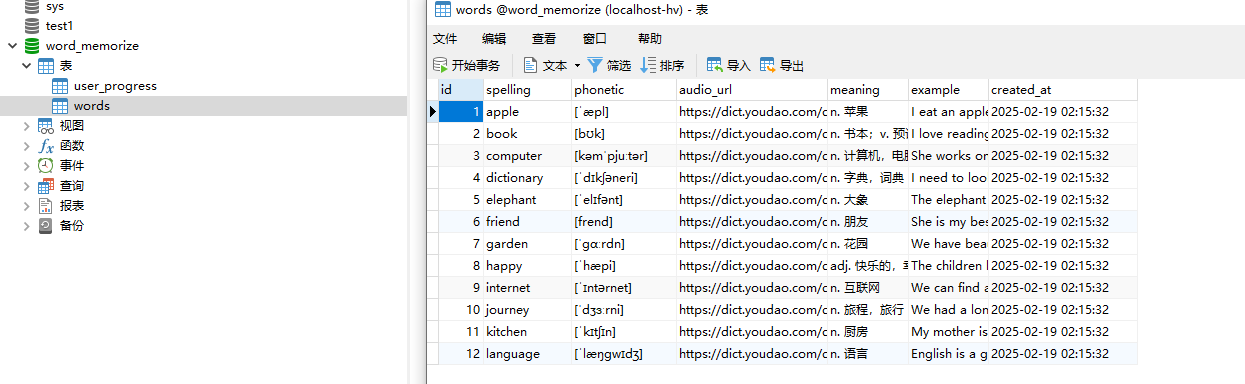Click the spelling cell 'language'

click(527, 354)
